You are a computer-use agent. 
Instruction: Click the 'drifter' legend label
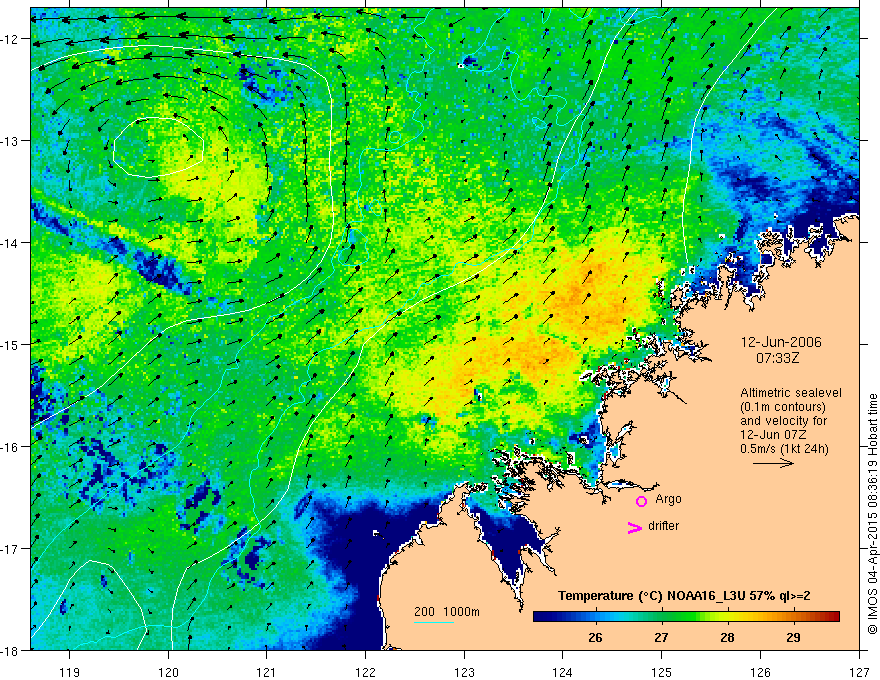click(663, 526)
